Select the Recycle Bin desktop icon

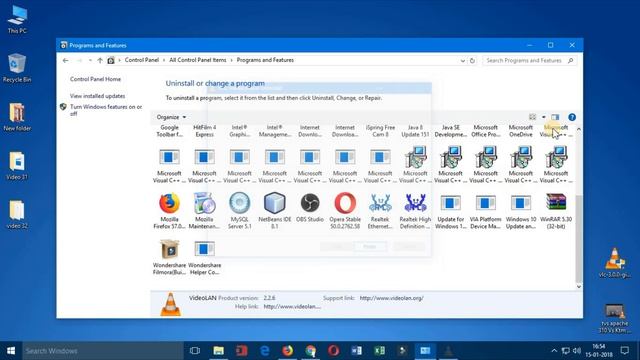pyautogui.click(x=17, y=68)
